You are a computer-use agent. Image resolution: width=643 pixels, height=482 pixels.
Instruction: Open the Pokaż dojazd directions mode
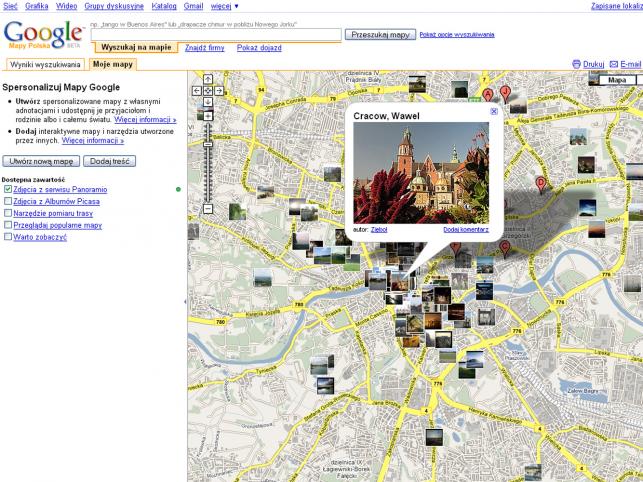pos(259,48)
